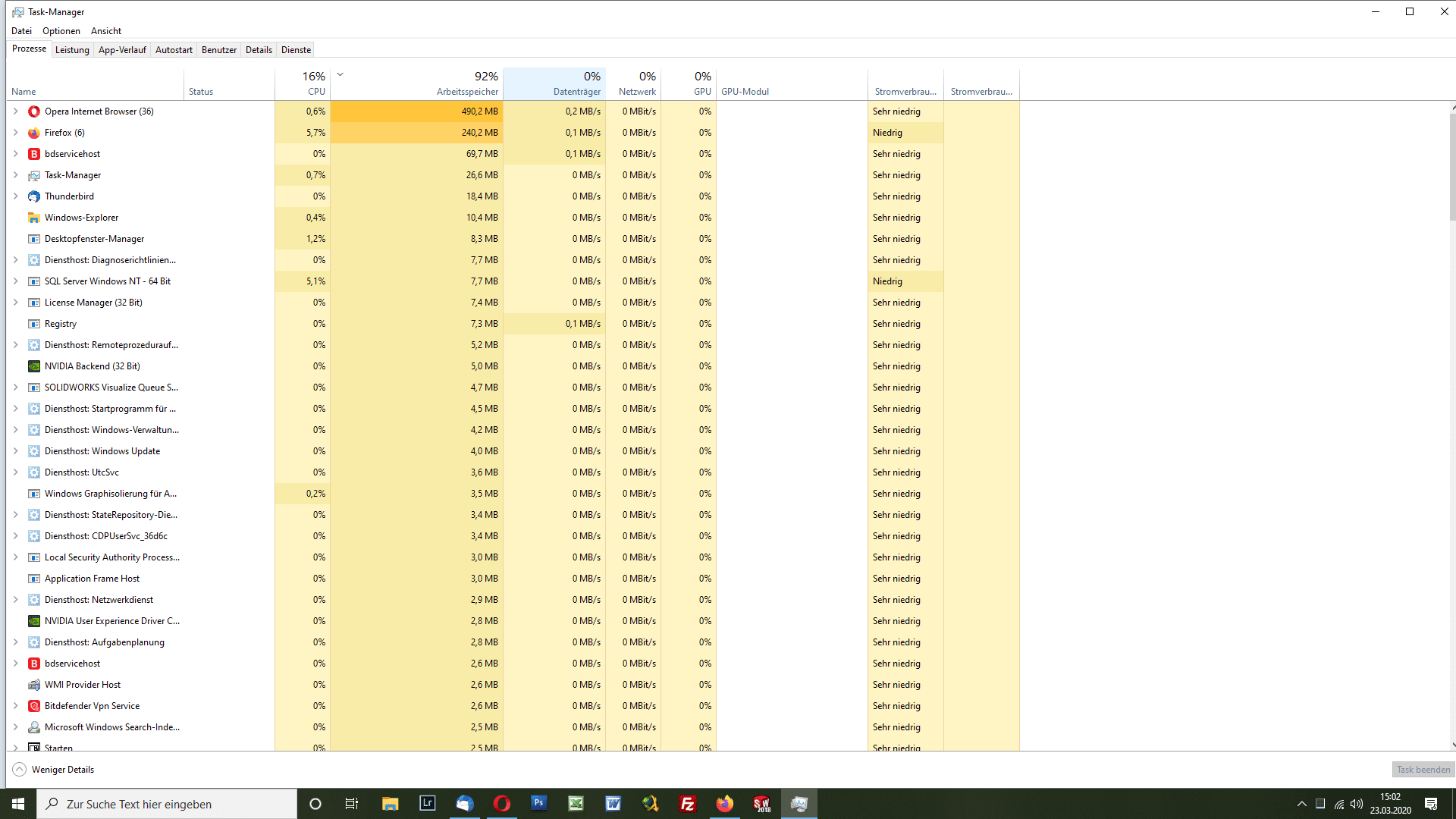
Task: Click the Windows taskbar search field
Action: pos(167,804)
